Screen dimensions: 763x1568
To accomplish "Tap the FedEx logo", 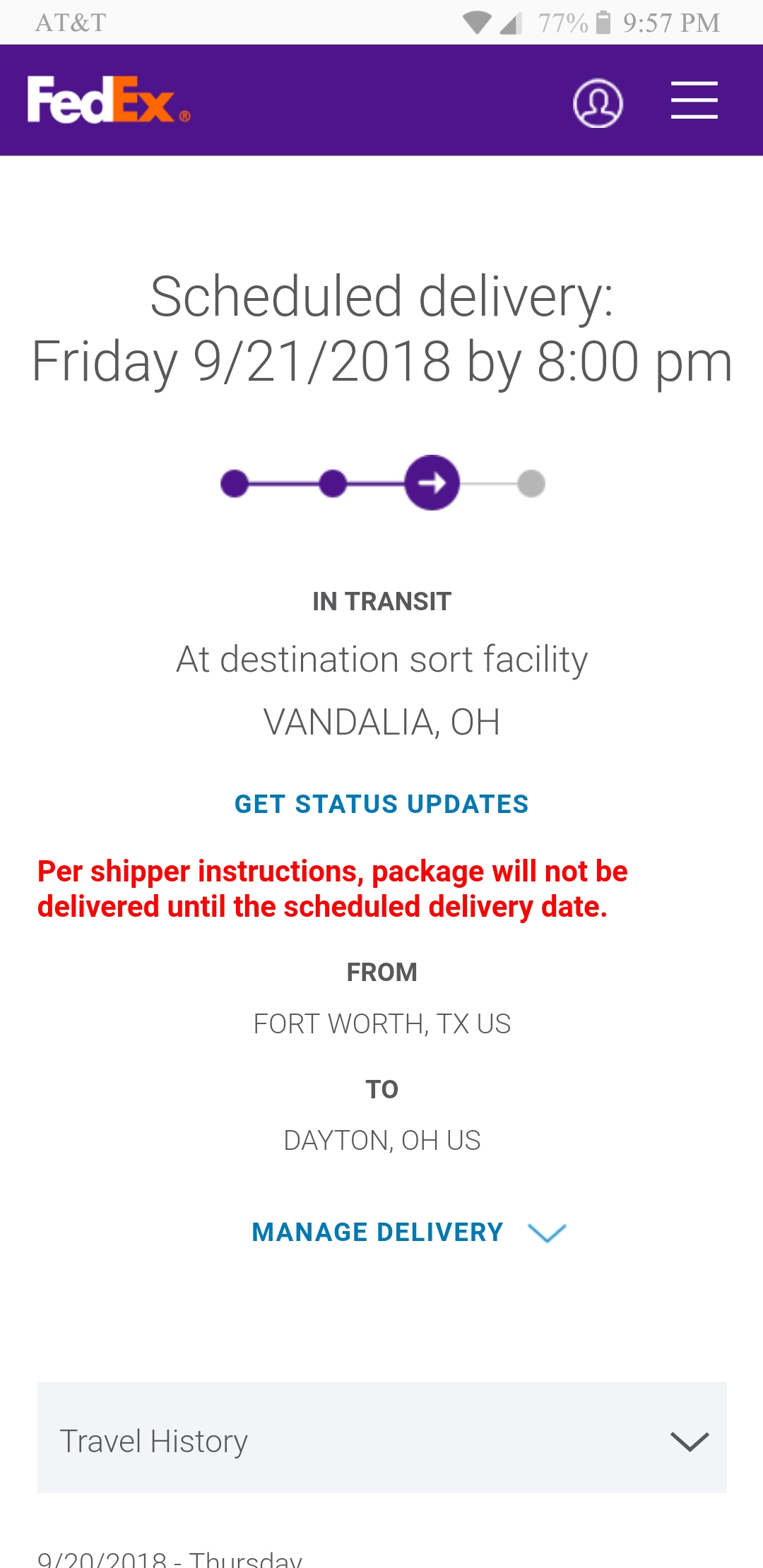I will pyautogui.click(x=108, y=100).
